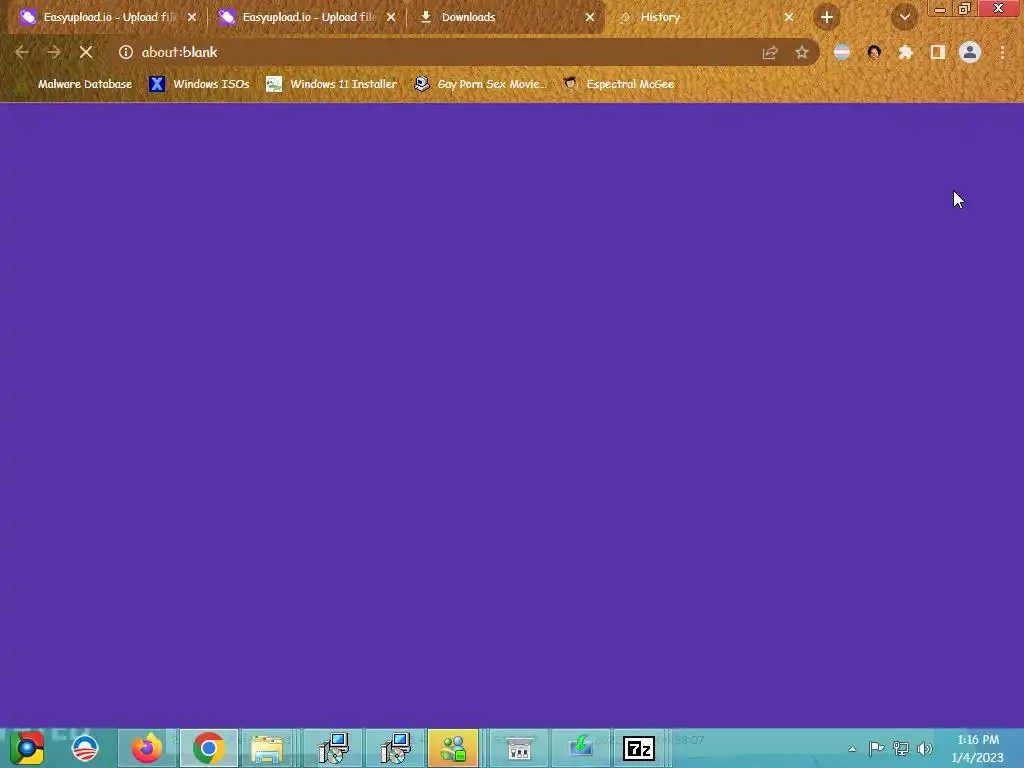Viewport: 1024px width, 768px height.
Task: Open Malware Database bookmark
Action: 77,84
